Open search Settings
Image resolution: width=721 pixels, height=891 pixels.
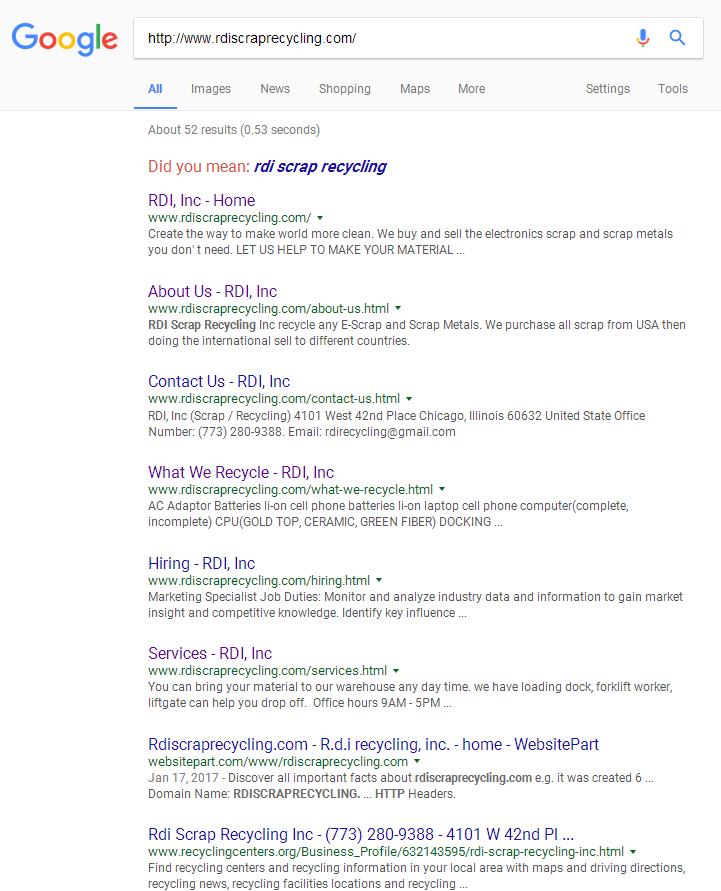(607, 89)
